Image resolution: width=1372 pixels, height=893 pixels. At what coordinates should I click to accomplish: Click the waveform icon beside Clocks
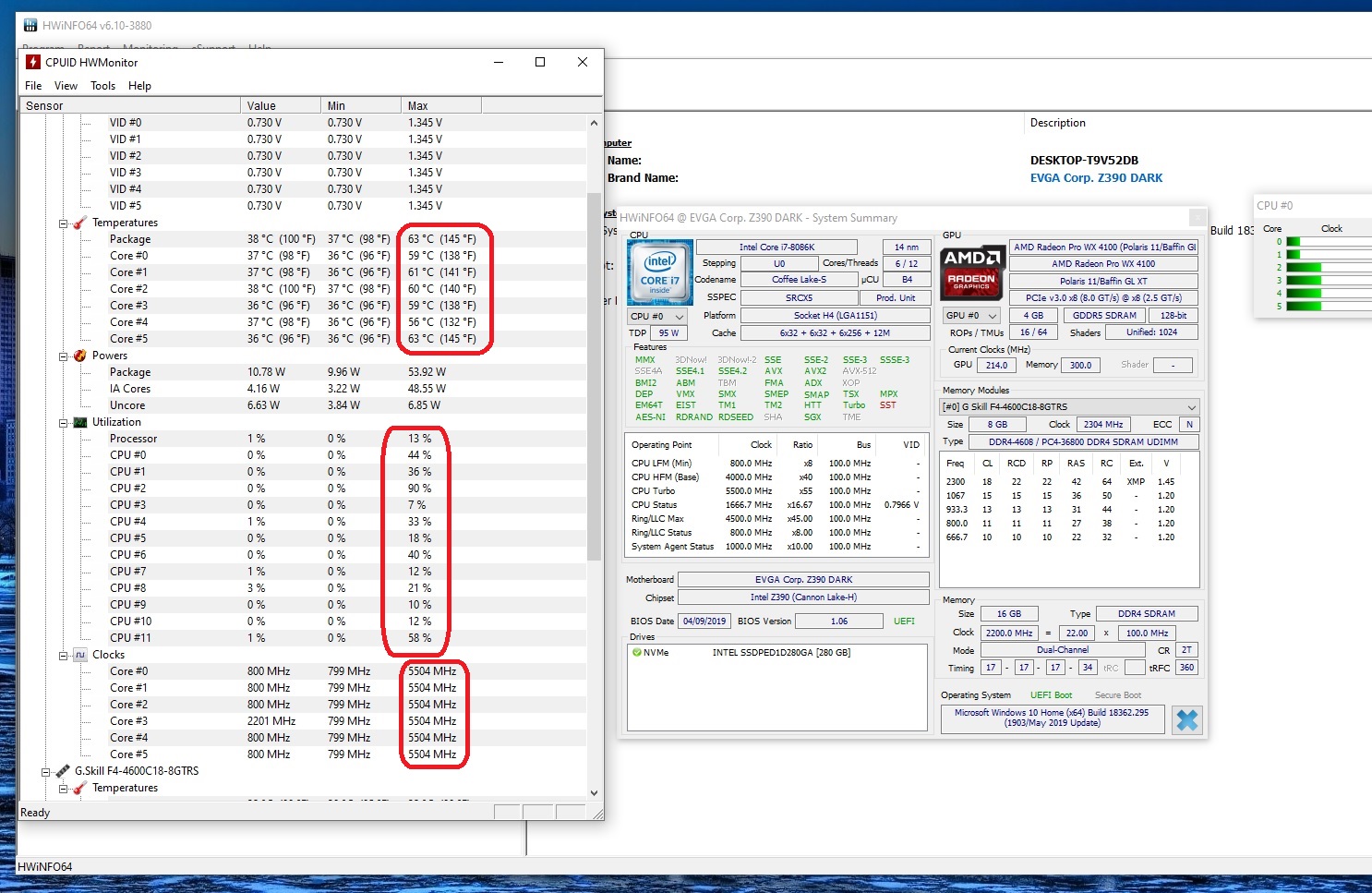click(x=79, y=655)
